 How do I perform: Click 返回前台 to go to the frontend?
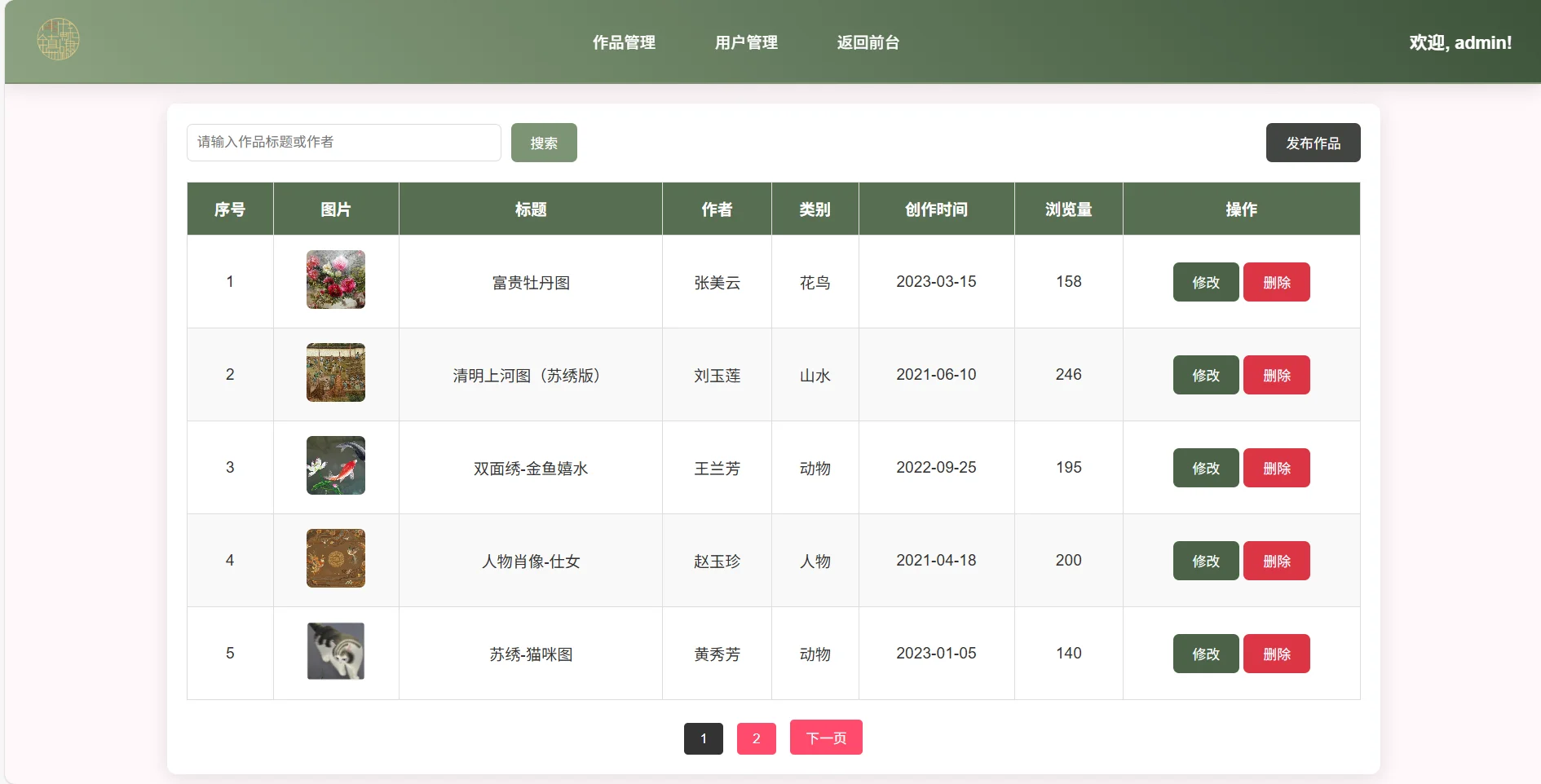pos(867,42)
